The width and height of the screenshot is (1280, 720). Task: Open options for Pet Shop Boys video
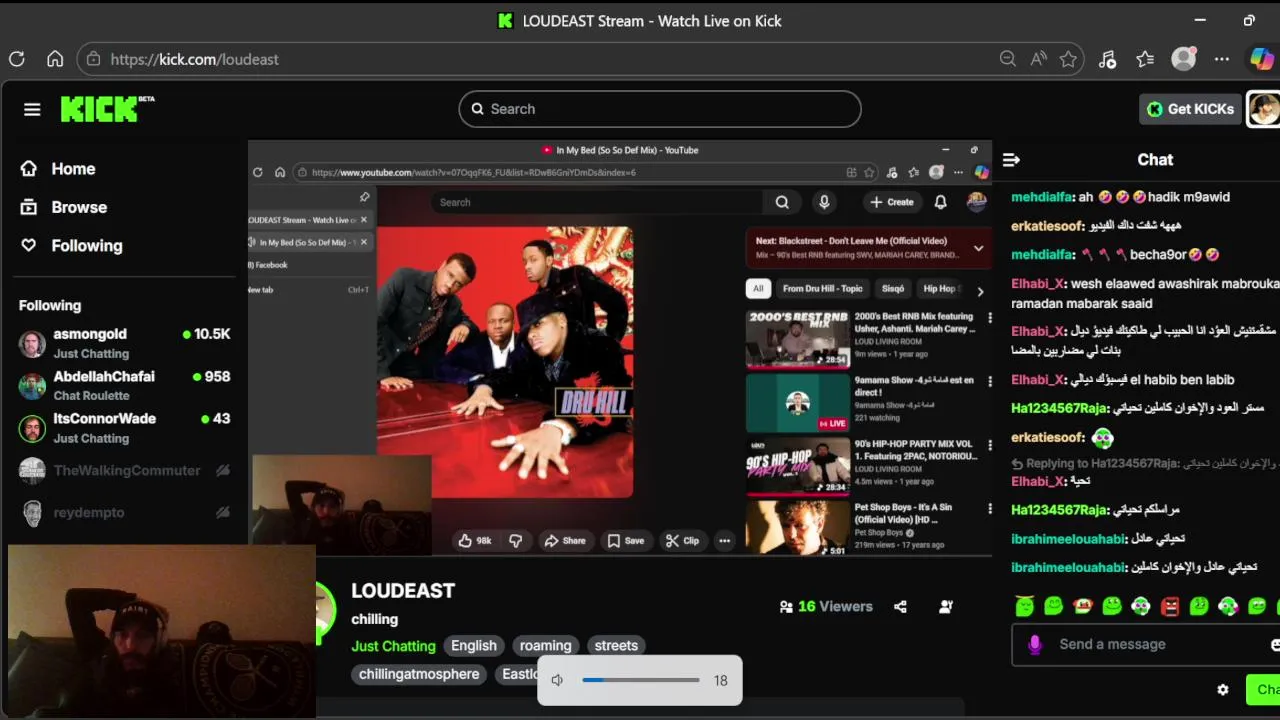click(990, 509)
